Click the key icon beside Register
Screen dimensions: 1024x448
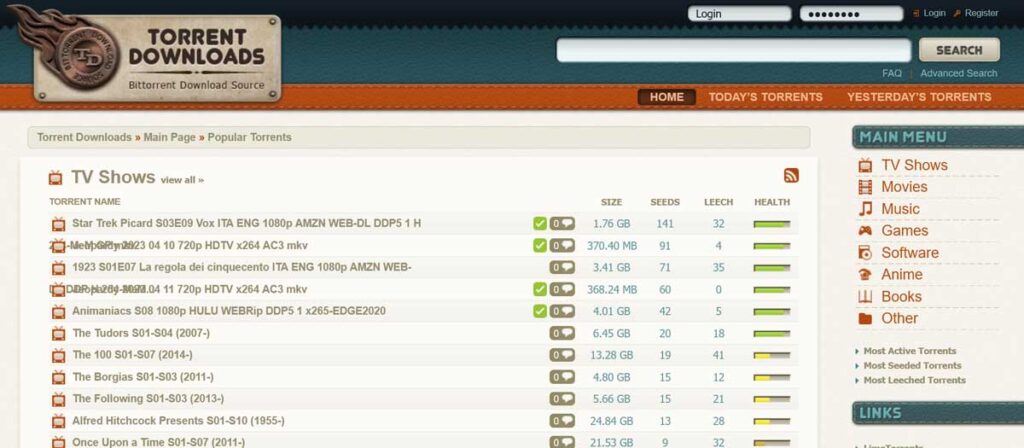pyautogui.click(x=957, y=13)
